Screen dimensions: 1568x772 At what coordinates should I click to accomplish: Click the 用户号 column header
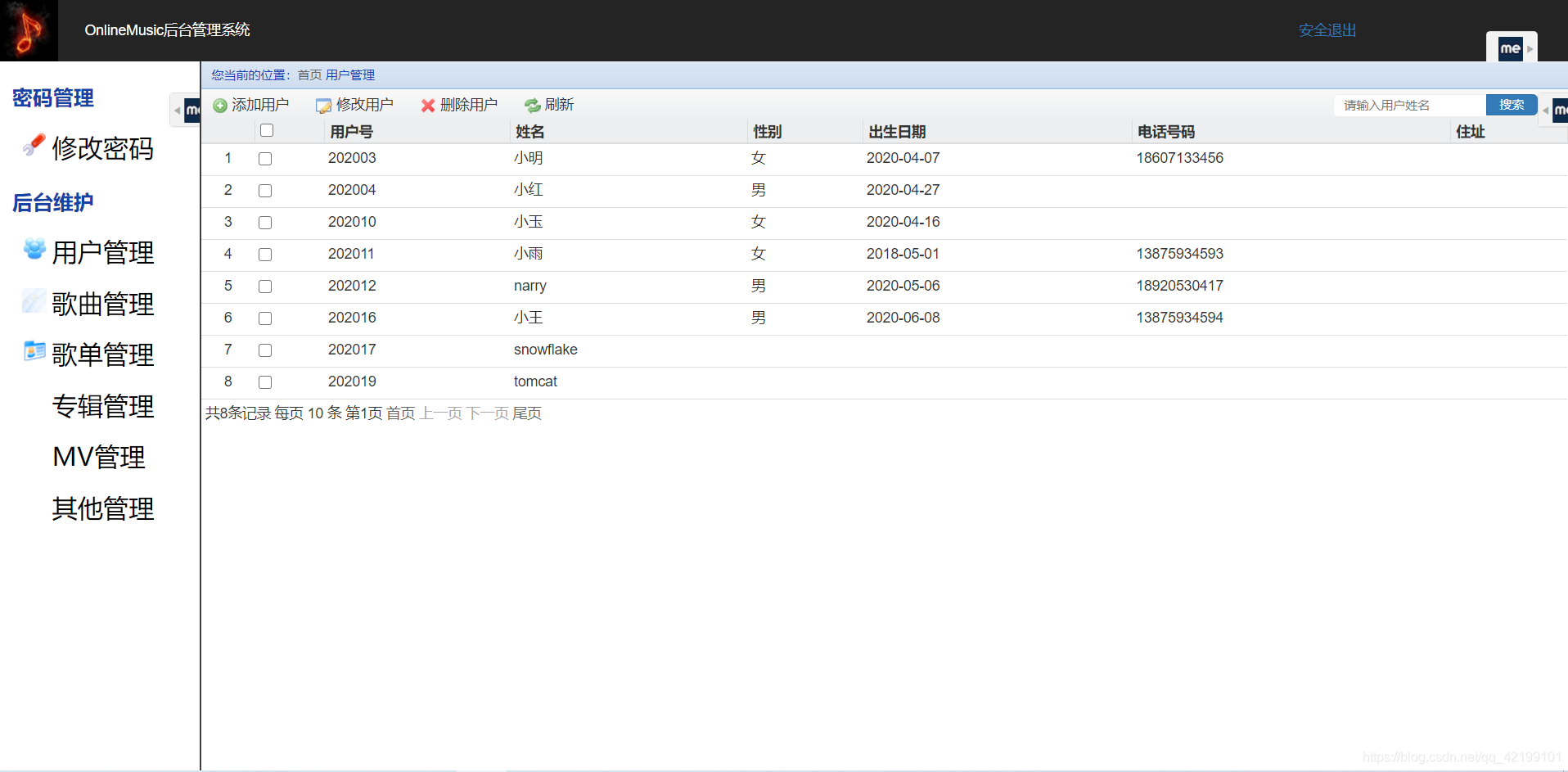[351, 132]
